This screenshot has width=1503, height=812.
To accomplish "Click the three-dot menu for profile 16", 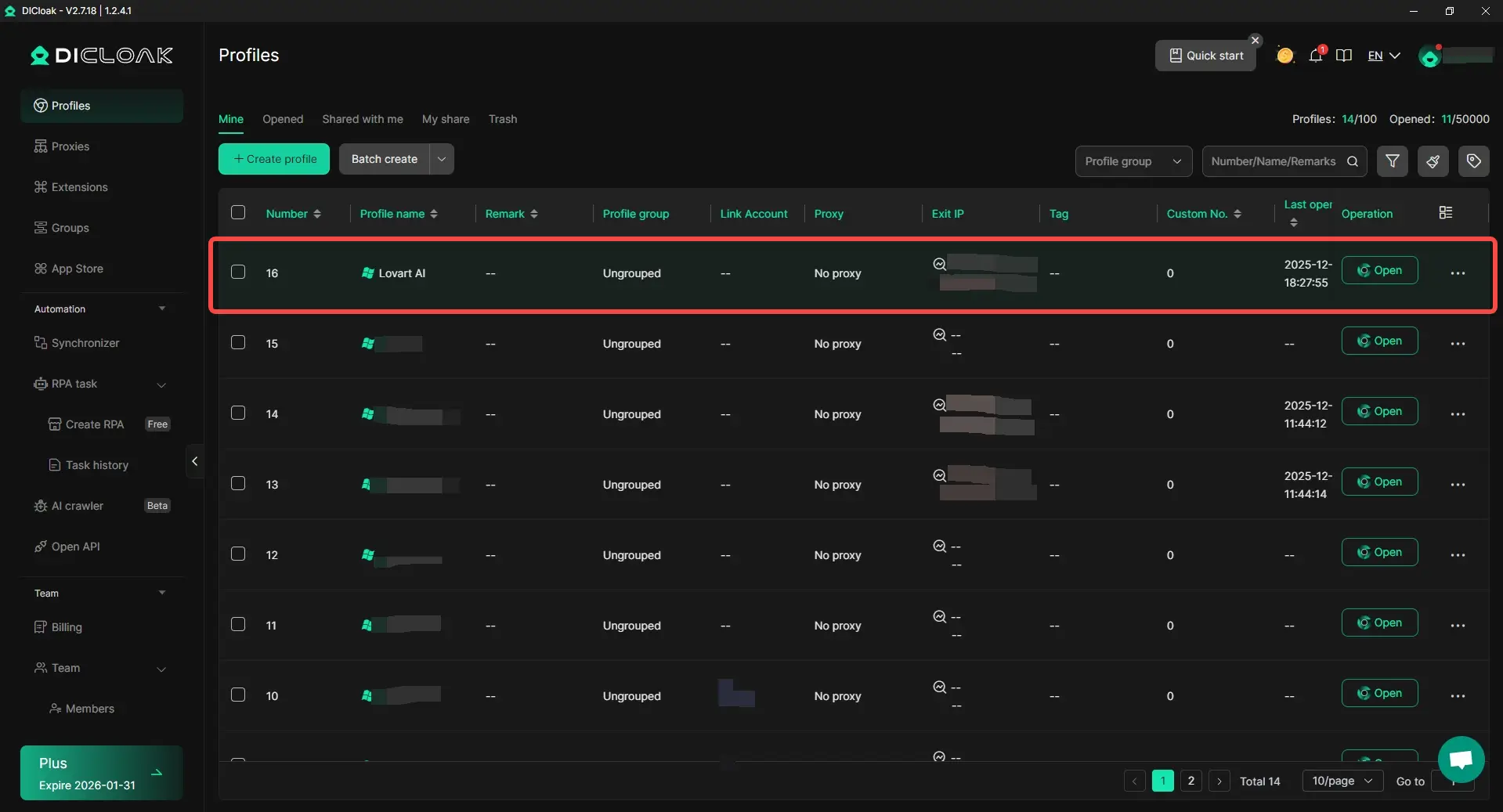I will point(1457,273).
